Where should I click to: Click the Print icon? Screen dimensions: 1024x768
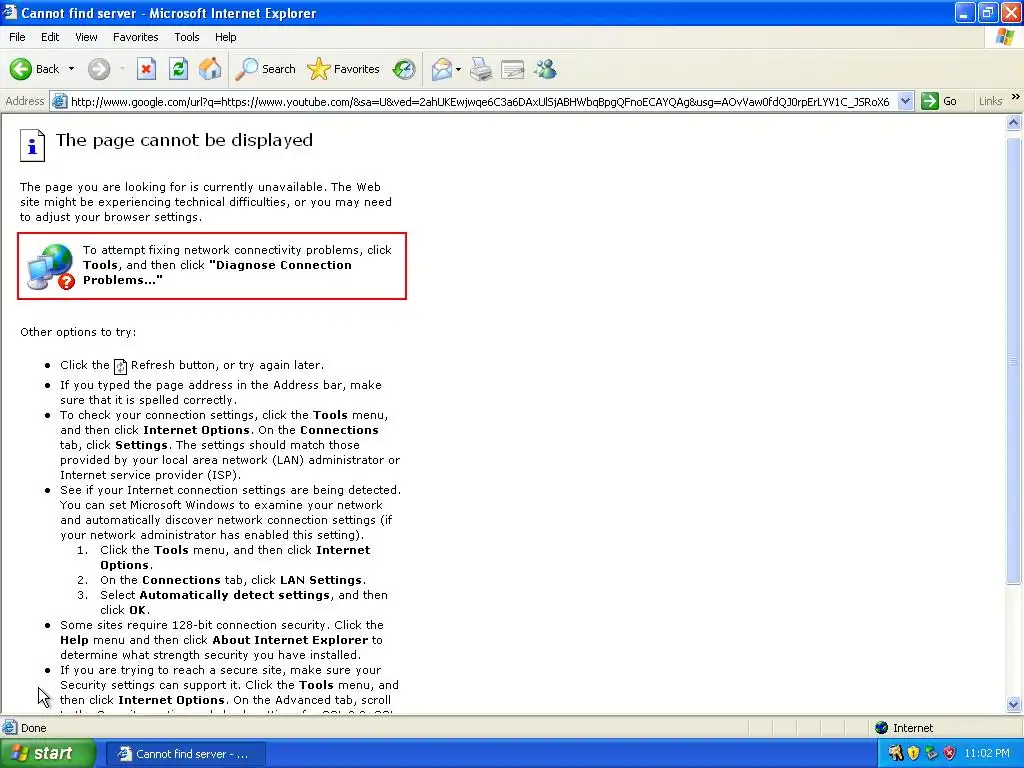(x=481, y=69)
